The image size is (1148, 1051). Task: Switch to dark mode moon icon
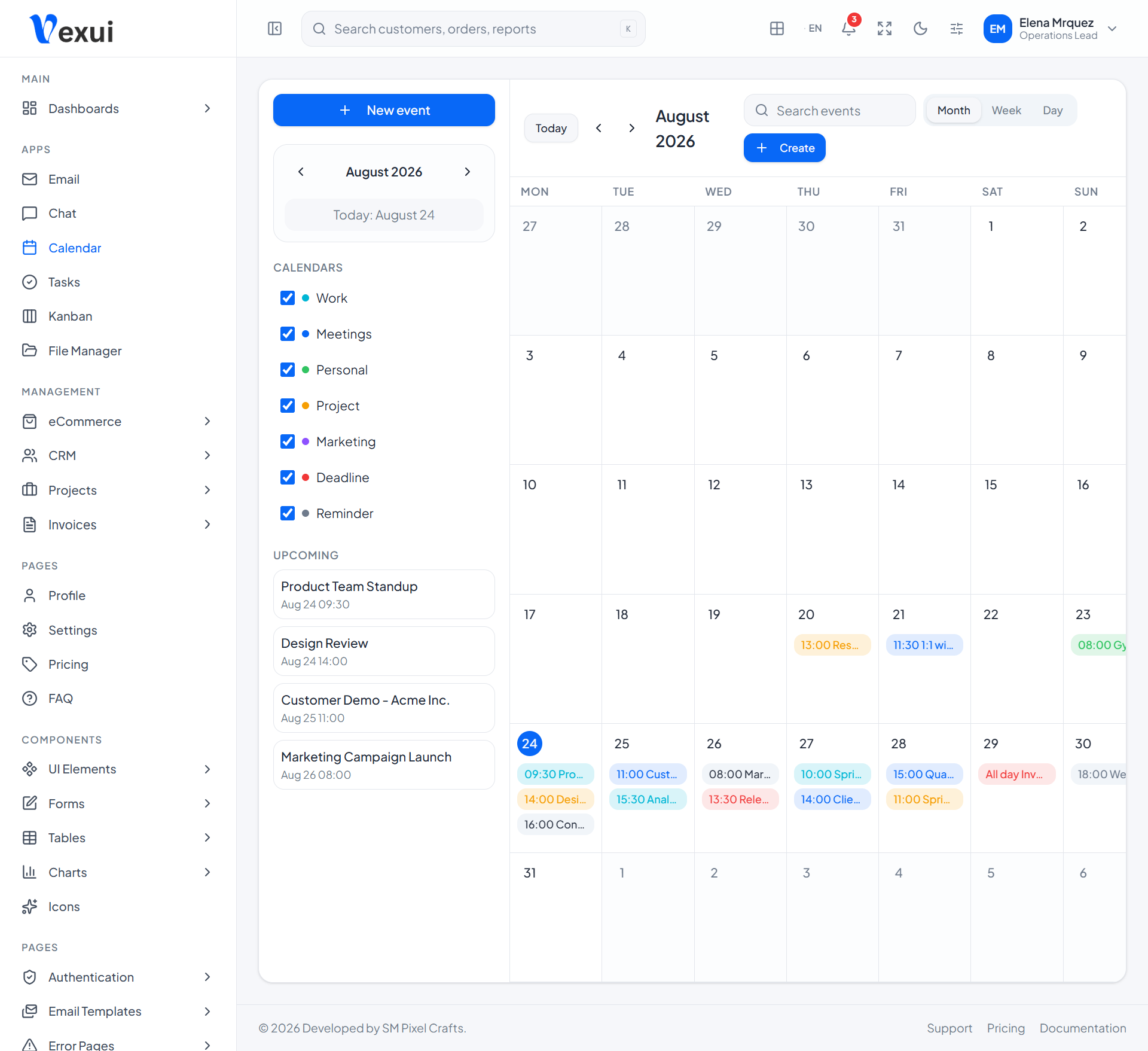(x=920, y=29)
